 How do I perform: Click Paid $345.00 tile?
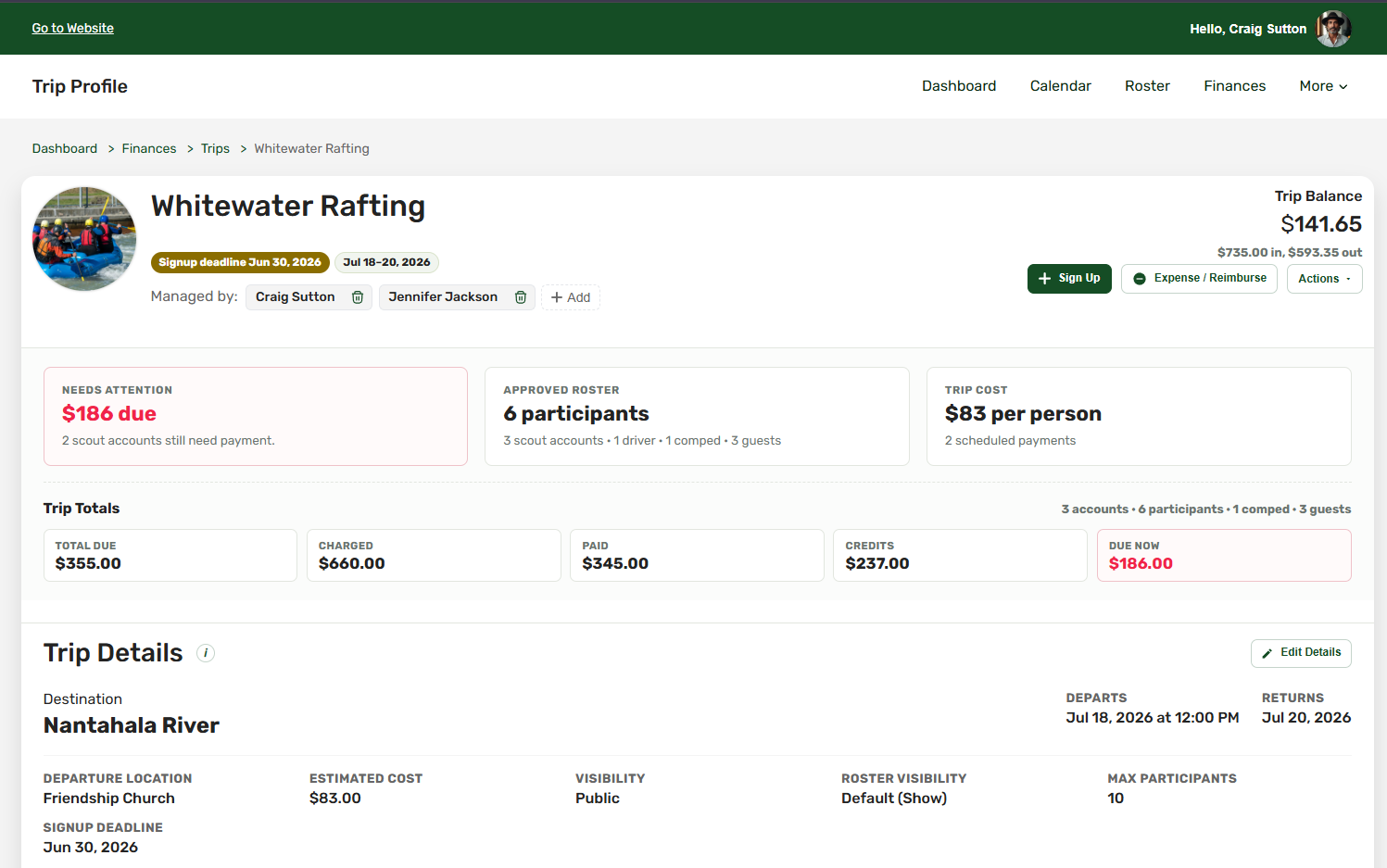pyautogui.click(x=697, y=556)
